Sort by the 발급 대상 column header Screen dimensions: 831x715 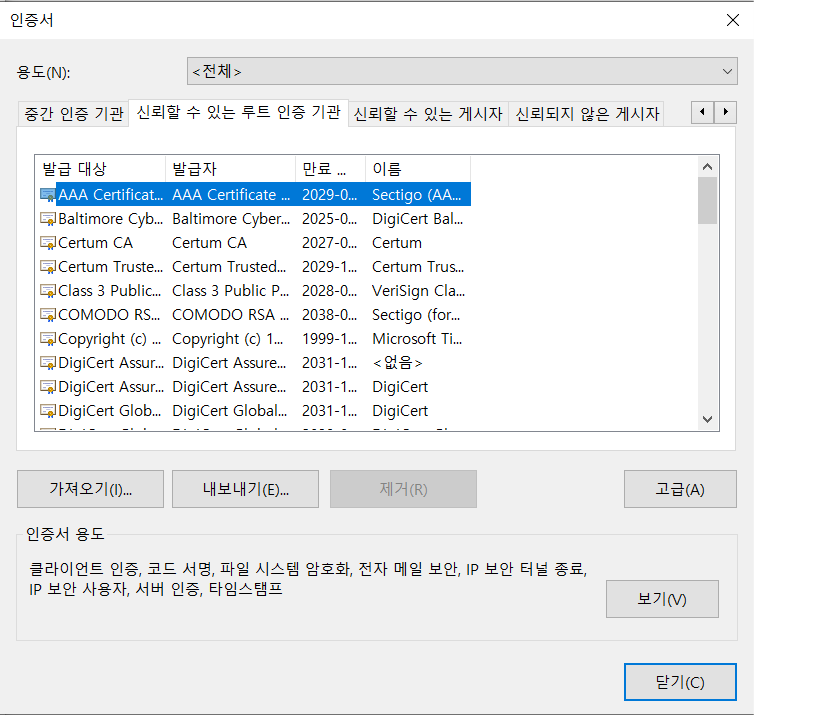[x=101, y=169]
